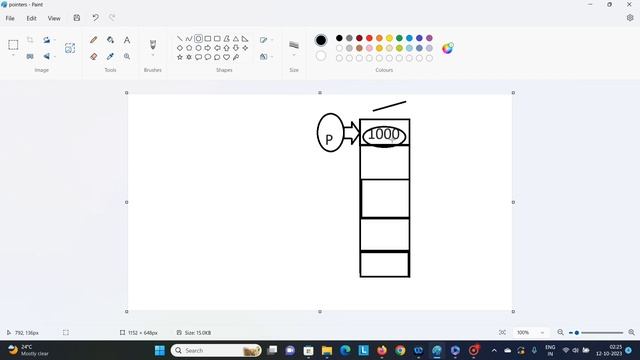This screenshot has width=640, height=360.
Task: Open Google Chrome from taskbar
Action: [400, 350]
